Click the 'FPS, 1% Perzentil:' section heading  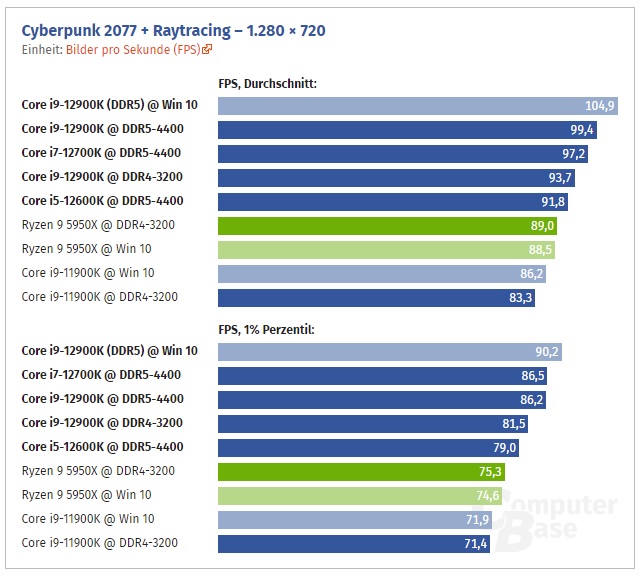coord(266,330)
